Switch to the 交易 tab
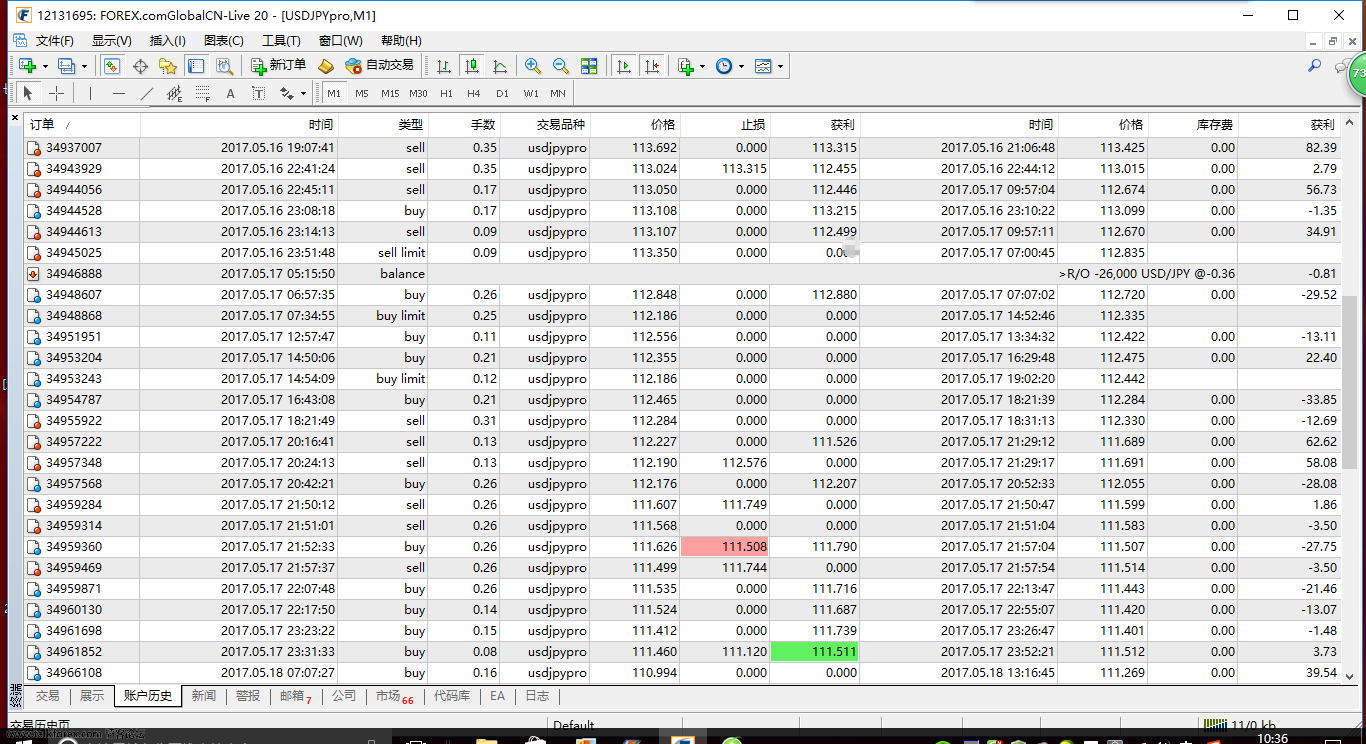Screen dimensions: 1366x744 click(48, 696)
